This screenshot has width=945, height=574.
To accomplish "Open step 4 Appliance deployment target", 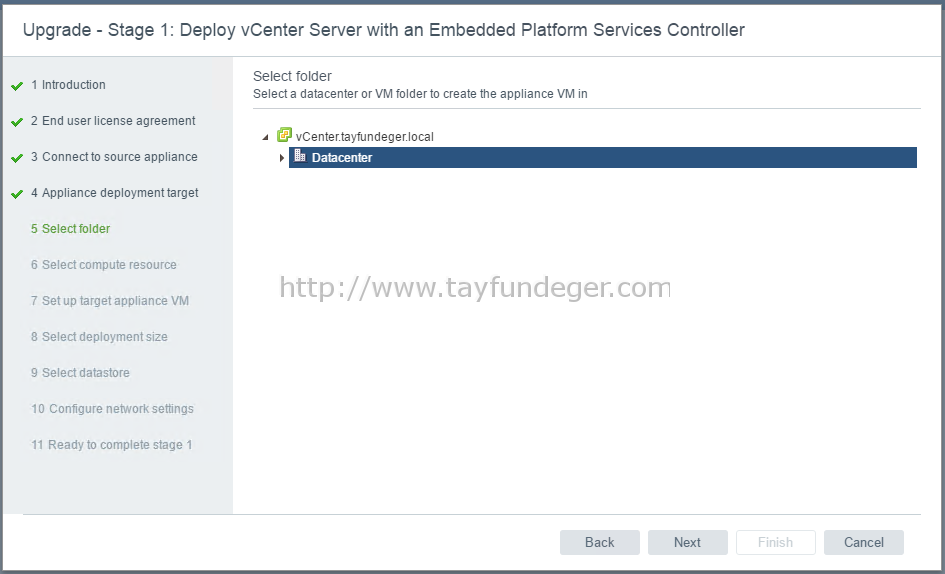I will (x=115, y=193).
